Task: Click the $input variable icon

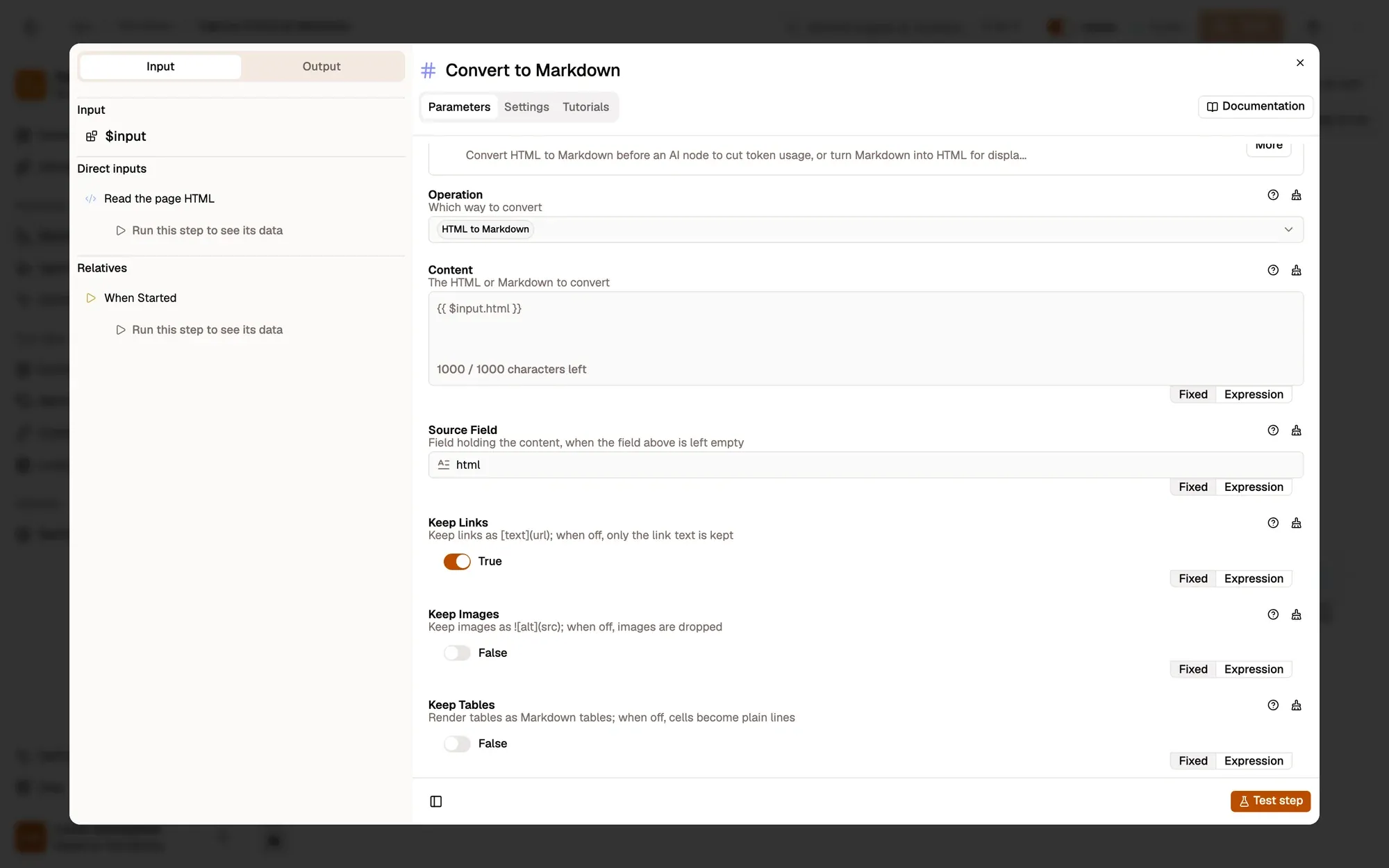Action: [91, 136]
